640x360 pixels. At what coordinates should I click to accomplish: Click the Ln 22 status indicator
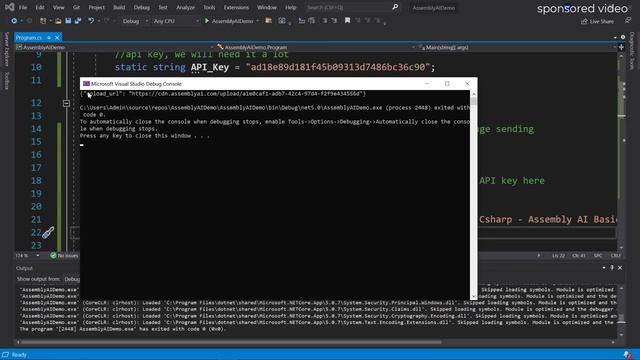click(558, 256)
